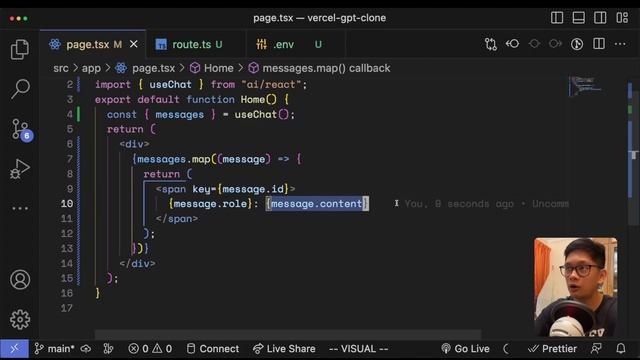Show additional views ellipsis in activity bar

(20, 208)
